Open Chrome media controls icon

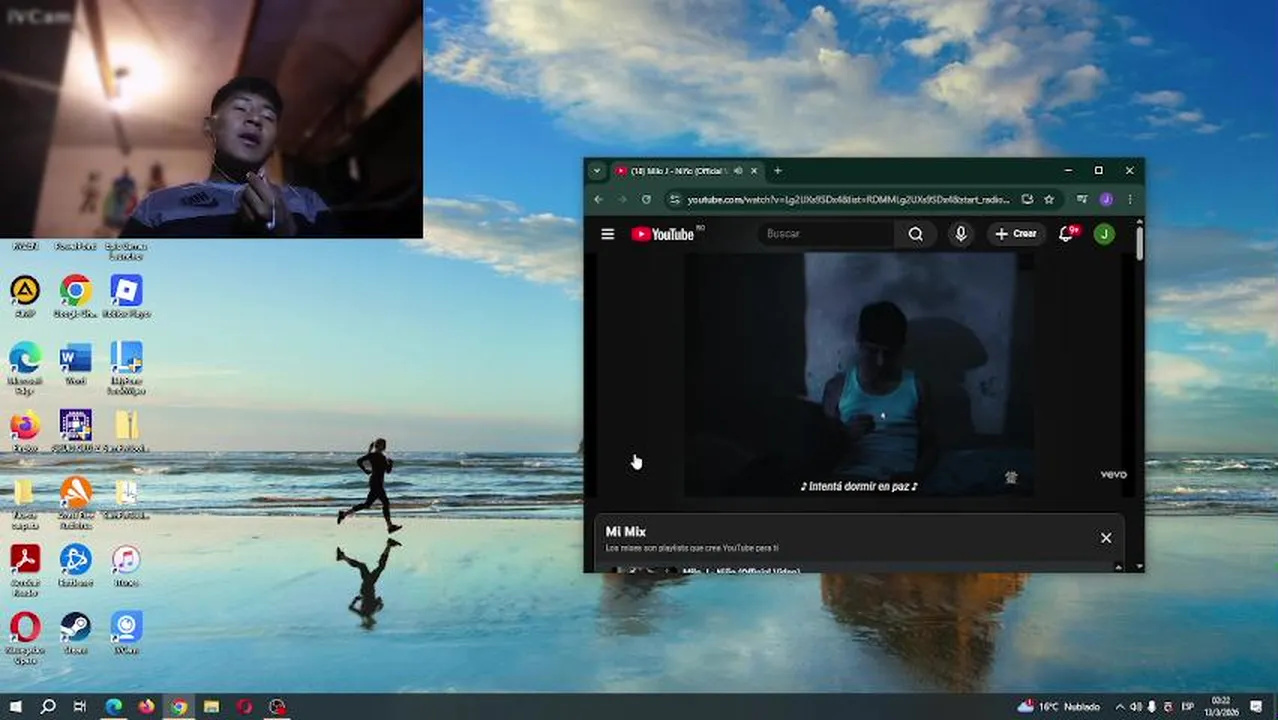[1083, 199]
